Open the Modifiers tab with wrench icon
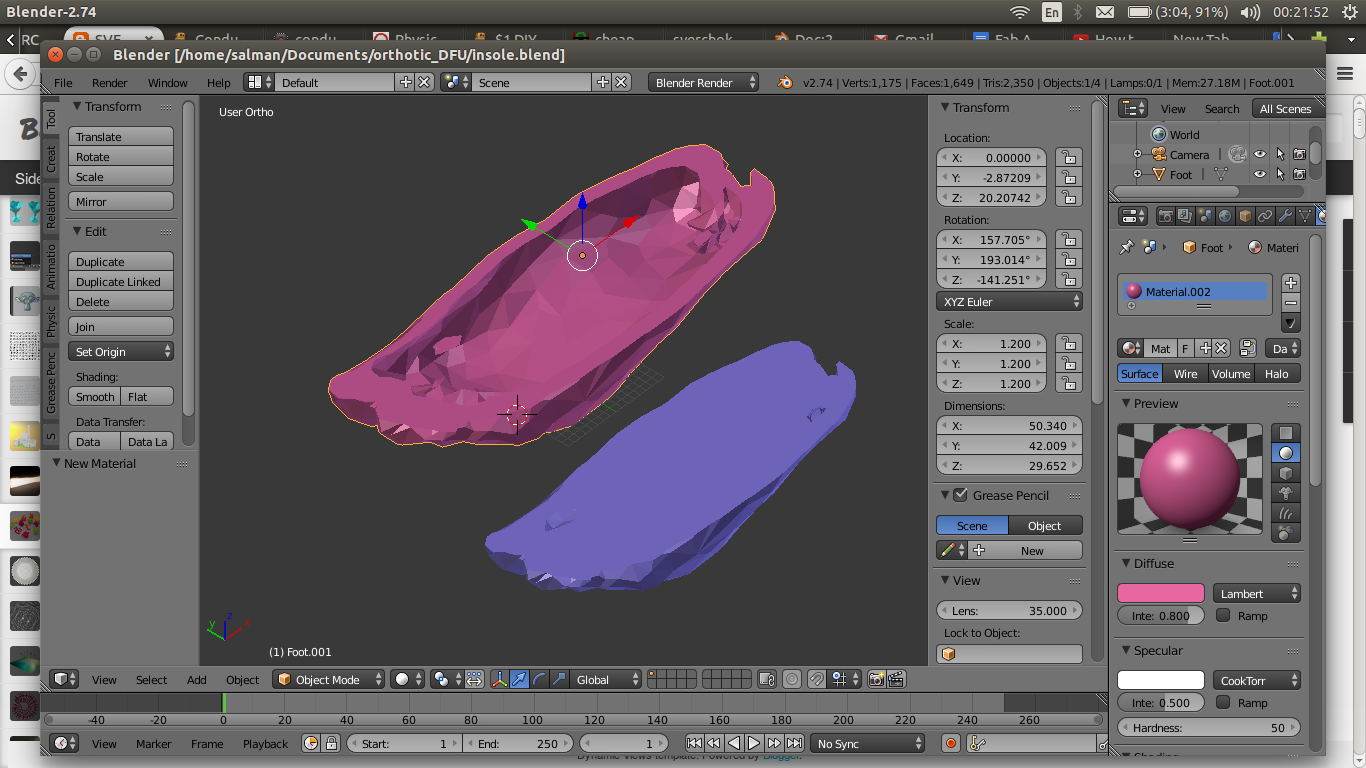 [x=1285, y=217]
